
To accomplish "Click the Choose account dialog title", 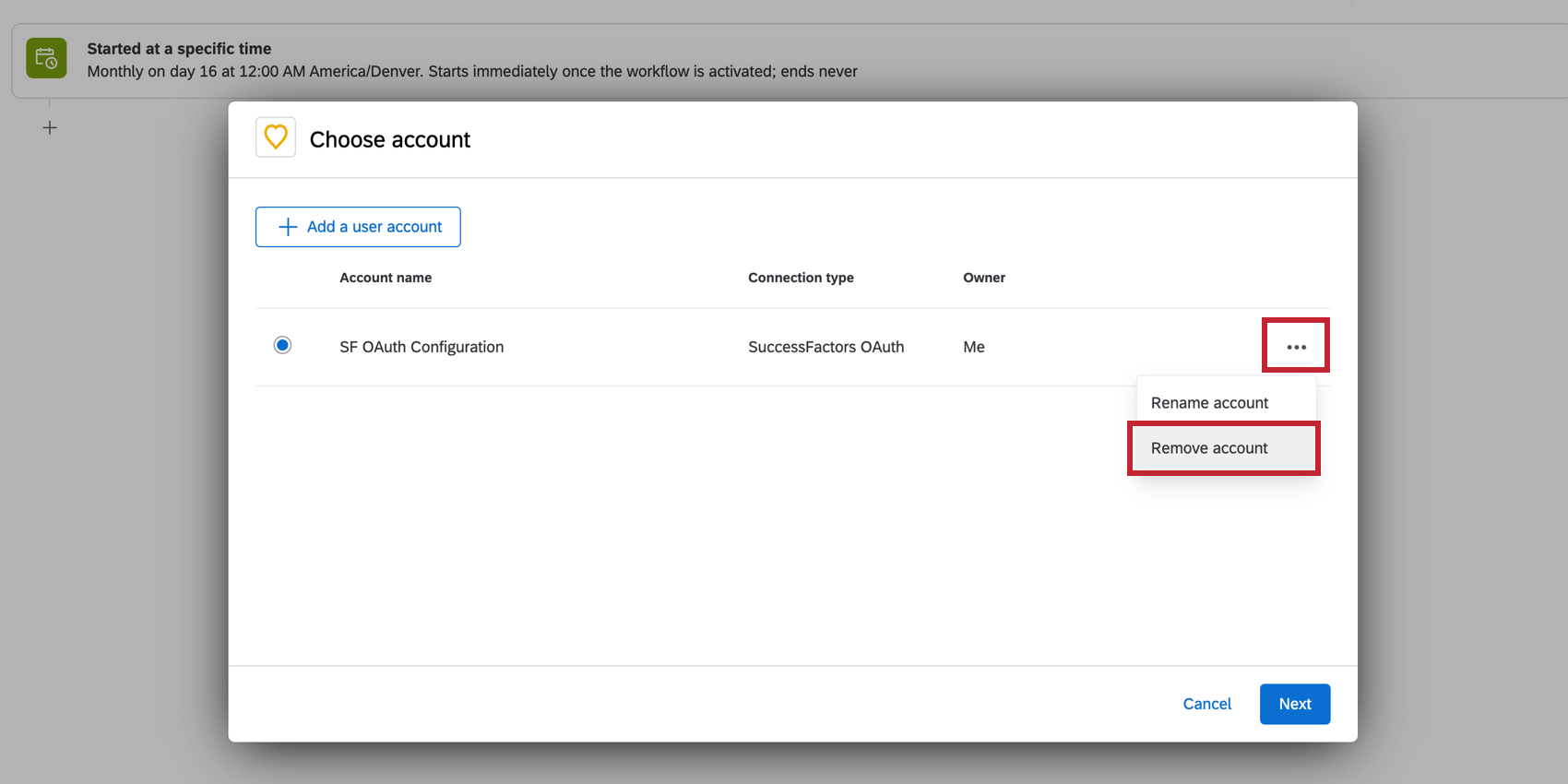I will click(x=389, y=139).
